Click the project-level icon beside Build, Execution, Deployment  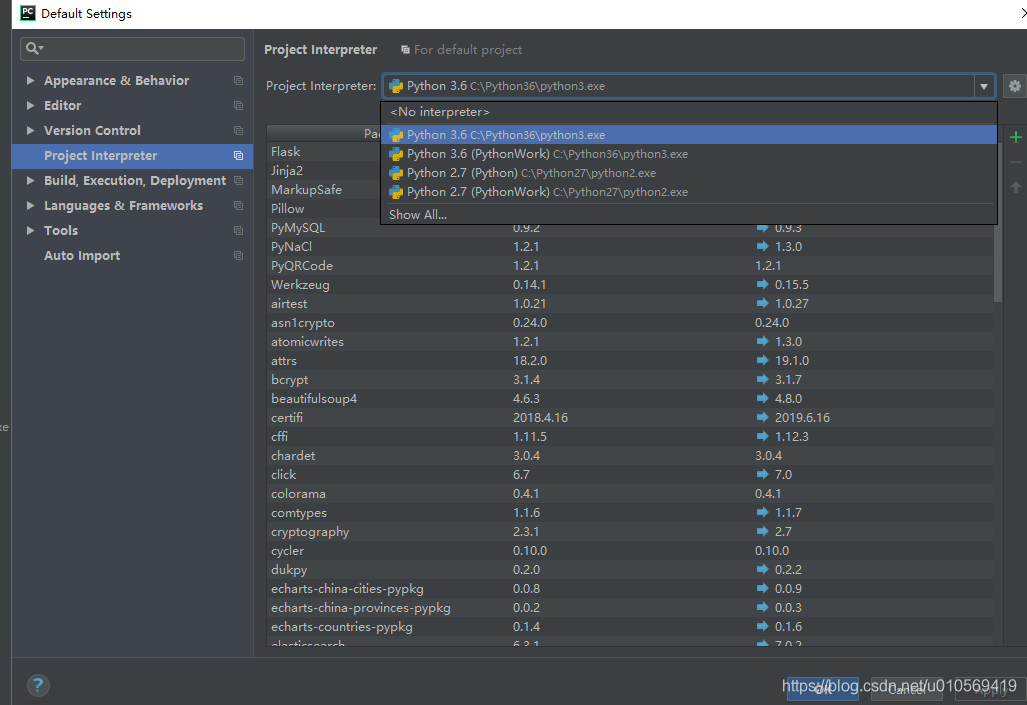(x=238, y=181)
